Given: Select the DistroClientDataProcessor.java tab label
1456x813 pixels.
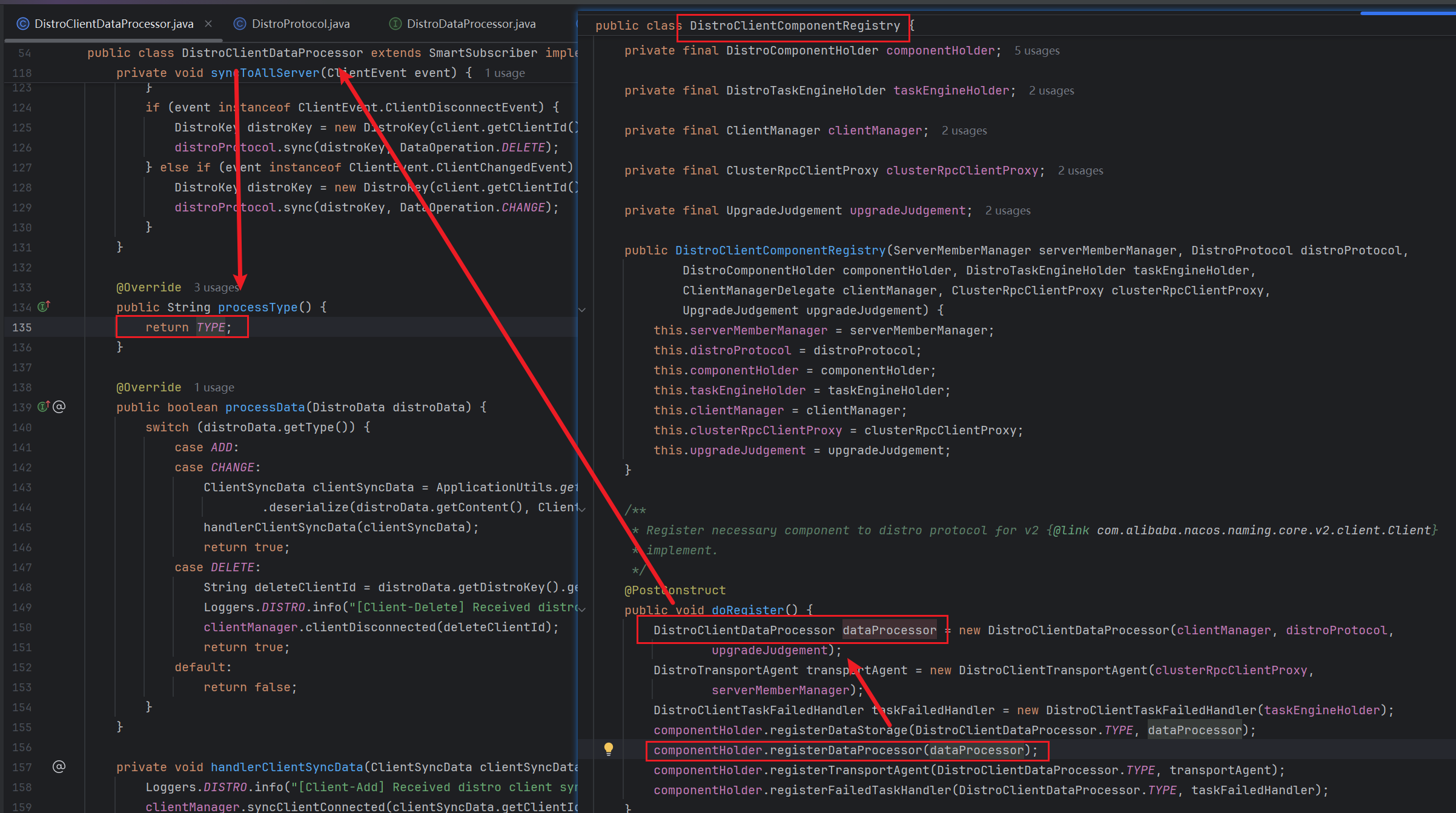Looking at the screenshot, I should pyautogui.click(x=114, y=24).
